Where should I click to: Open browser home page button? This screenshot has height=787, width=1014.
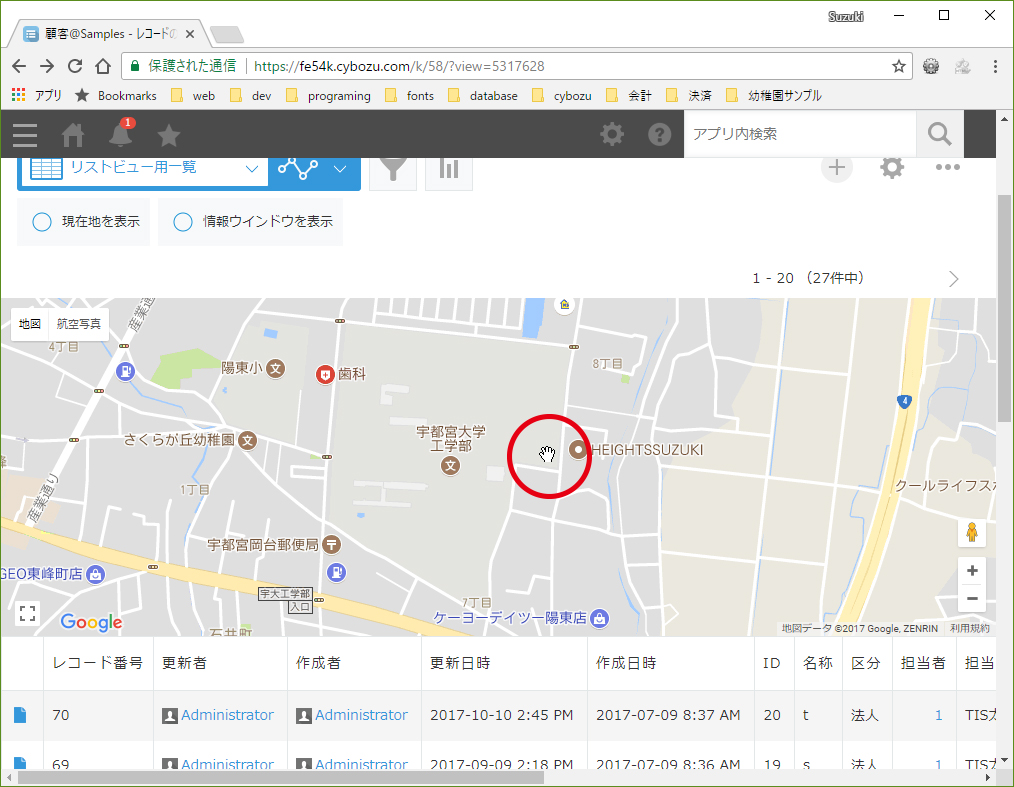click(x=103, y=66)
